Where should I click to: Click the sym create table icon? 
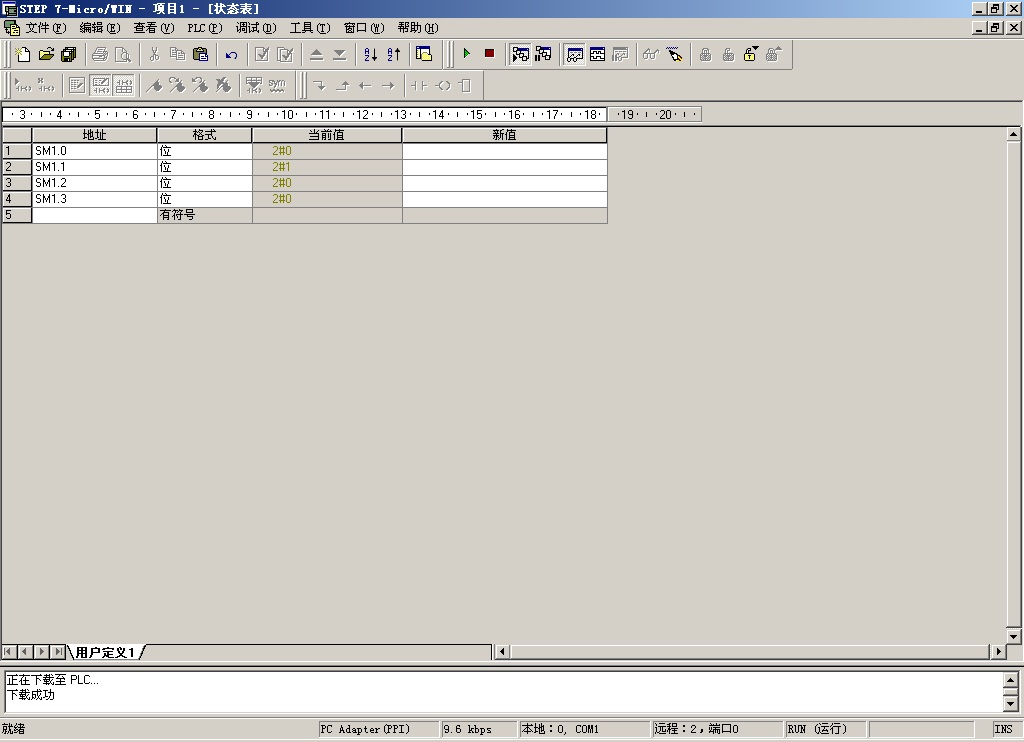click(x=277, y=86)
